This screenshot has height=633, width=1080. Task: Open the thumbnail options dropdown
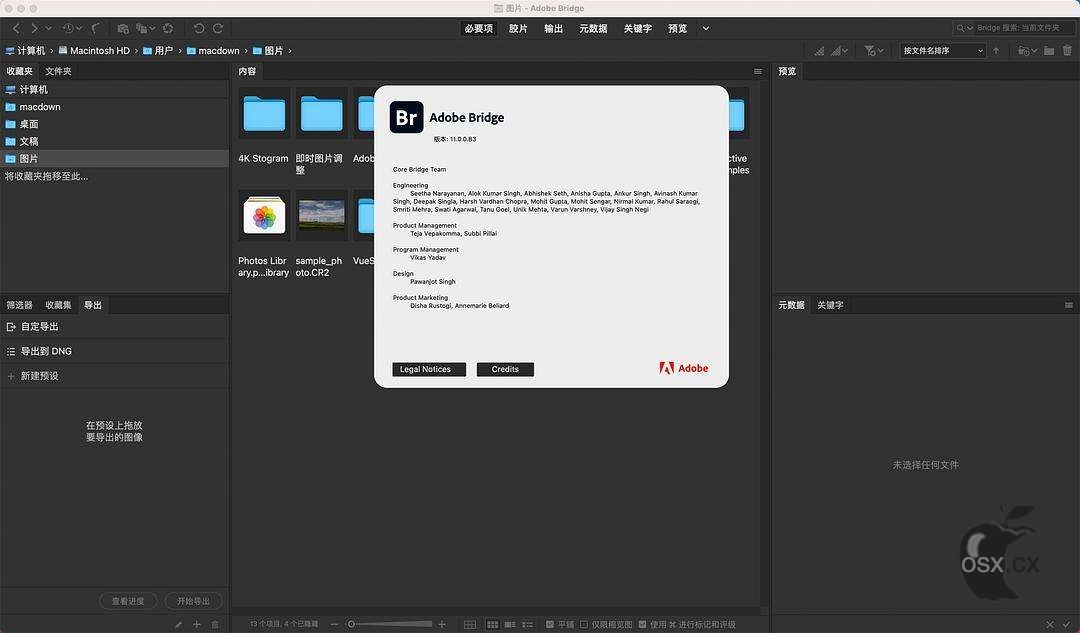(x=838, y=50)
